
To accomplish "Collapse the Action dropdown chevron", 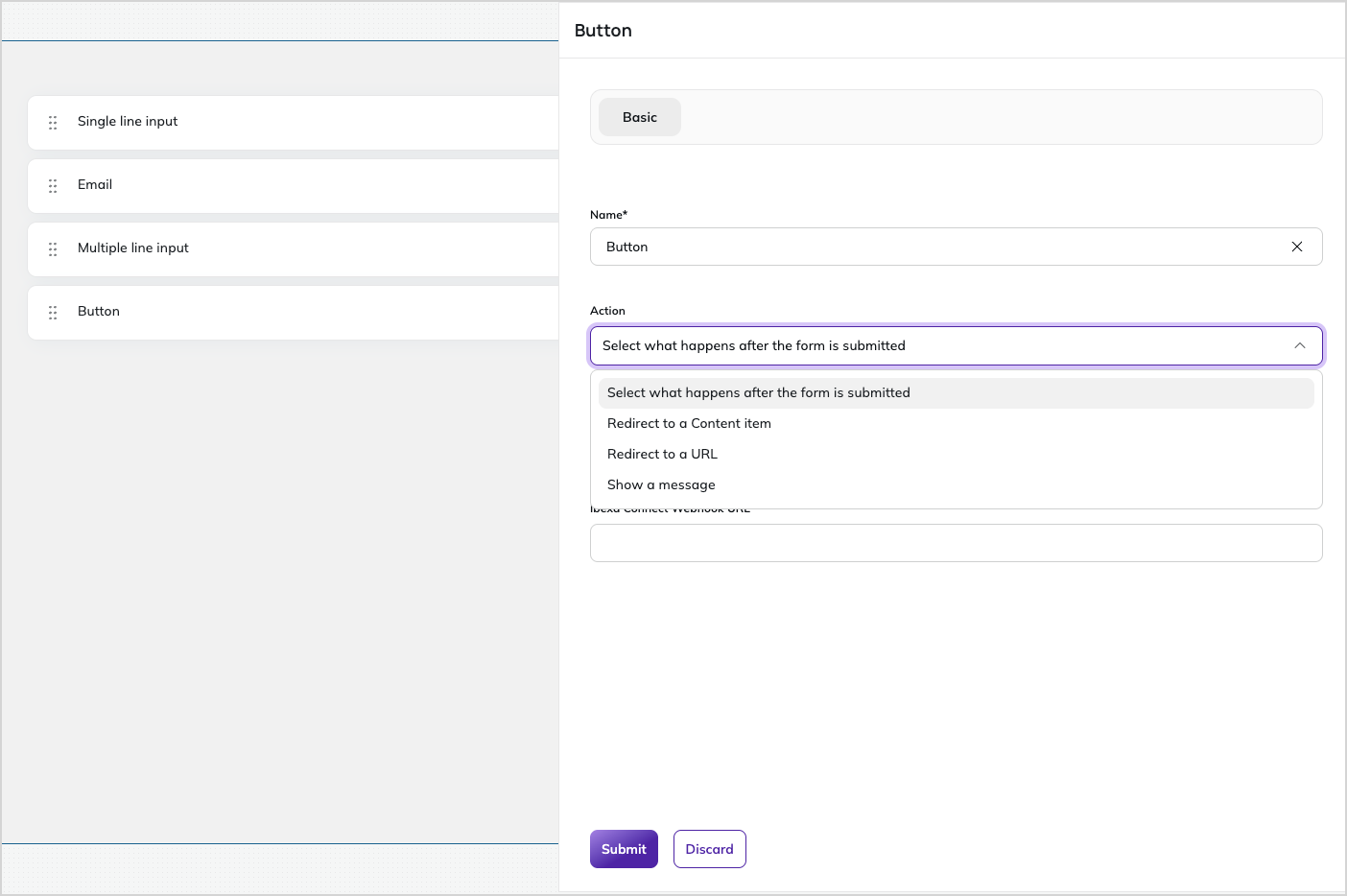I will pyautogui.click(x=1300, y=345).
